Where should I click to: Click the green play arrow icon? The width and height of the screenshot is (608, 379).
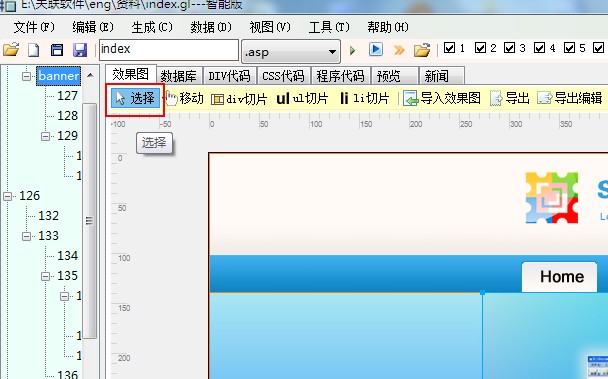[x=352, y=50]
